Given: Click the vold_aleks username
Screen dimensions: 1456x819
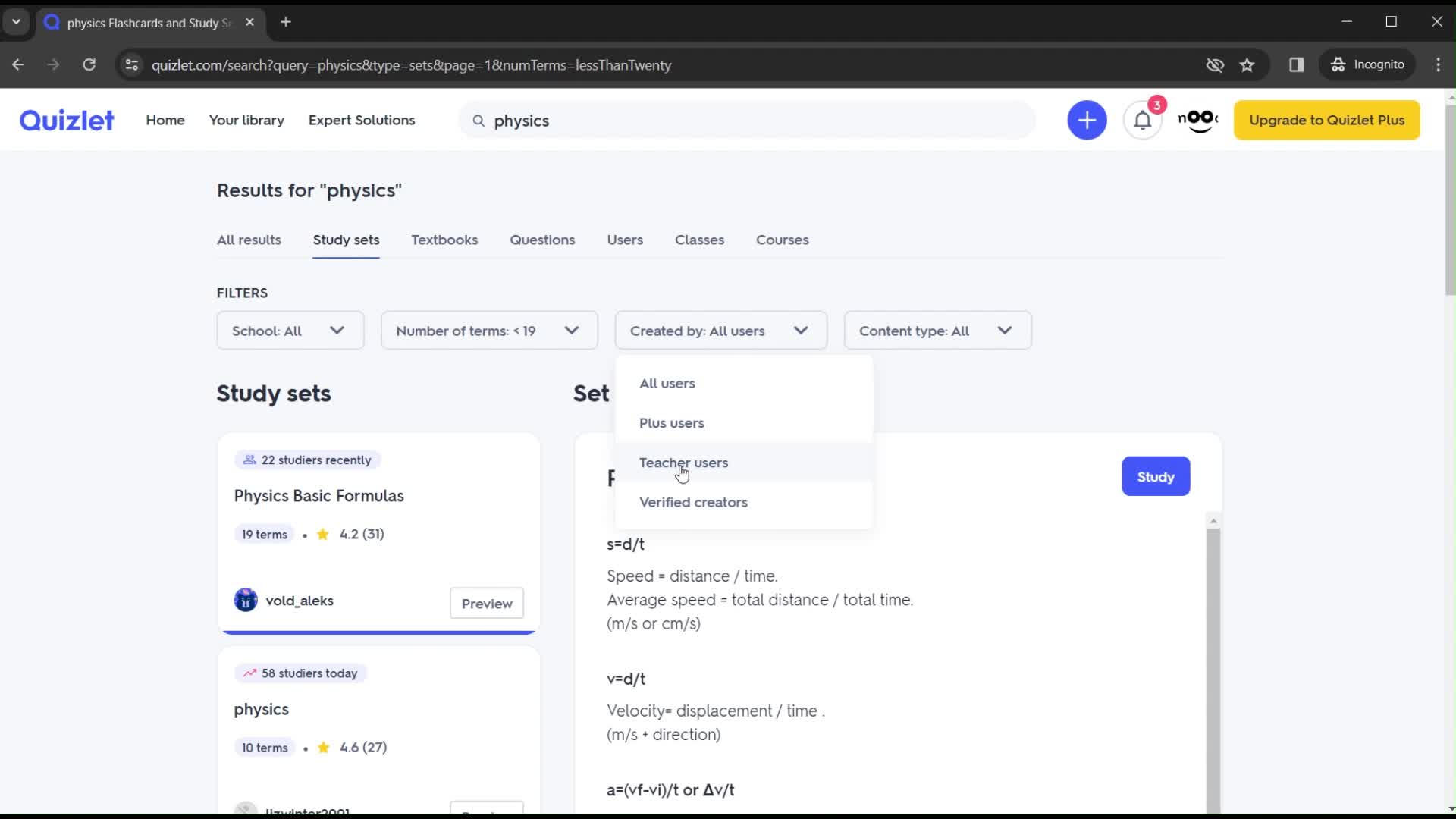Looking at the screenshot, I should (x=300, y=601).
